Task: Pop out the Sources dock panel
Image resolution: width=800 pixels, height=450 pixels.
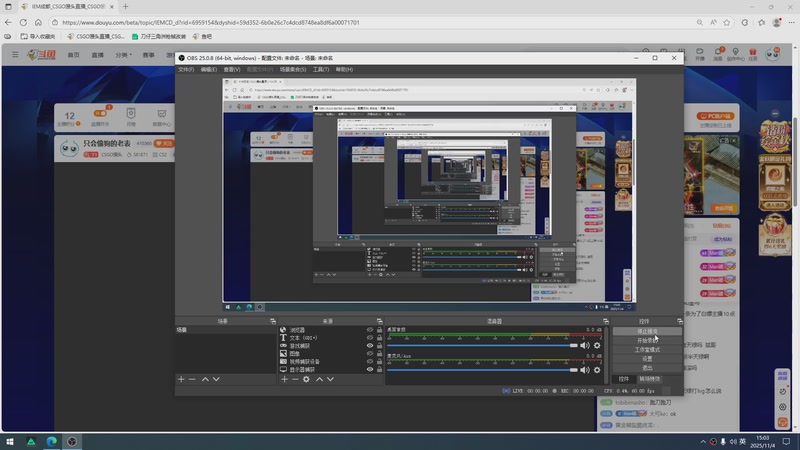Action: [379, 321]
